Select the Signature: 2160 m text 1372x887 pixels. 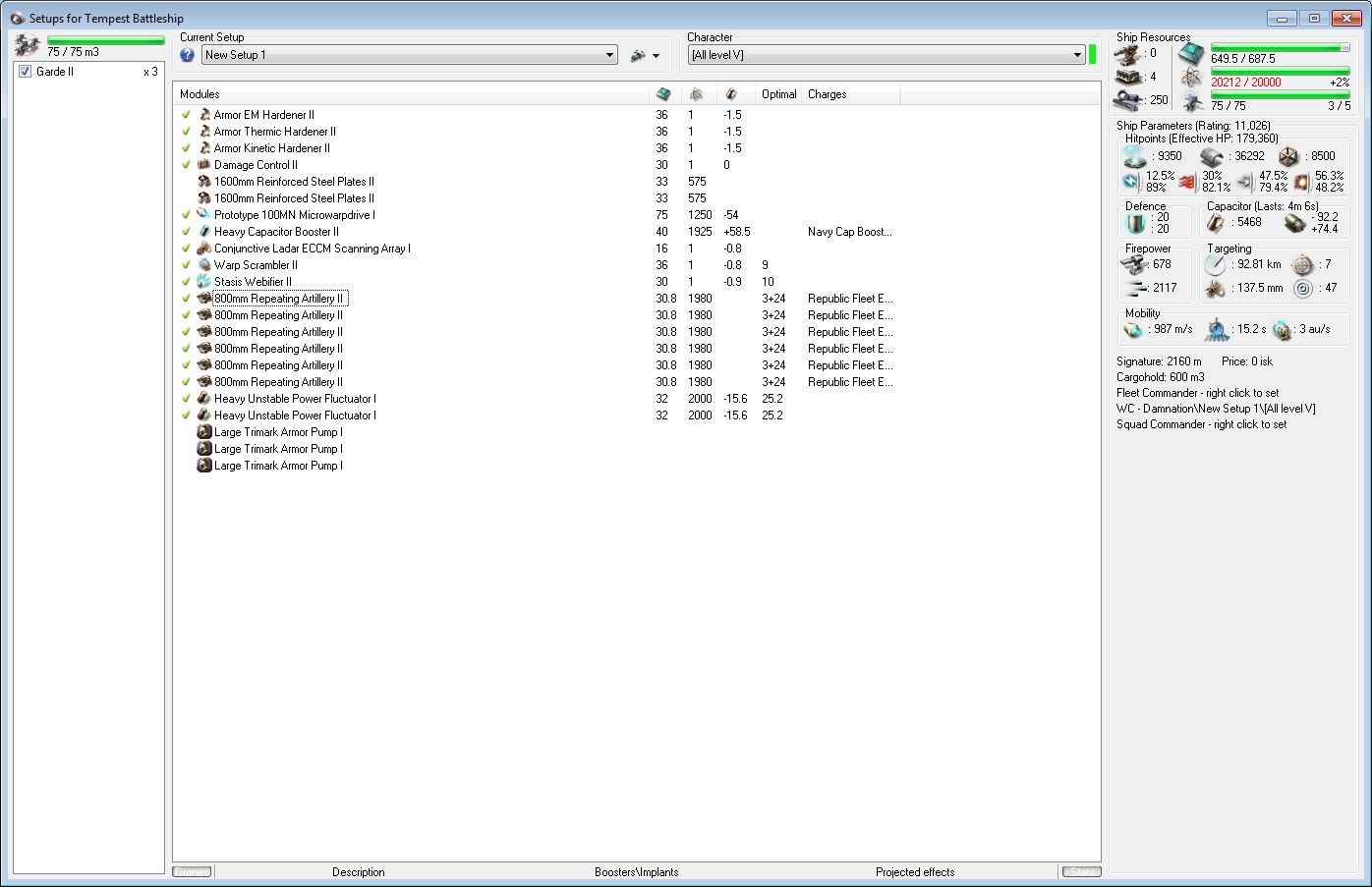click(x=1159, y=361)
